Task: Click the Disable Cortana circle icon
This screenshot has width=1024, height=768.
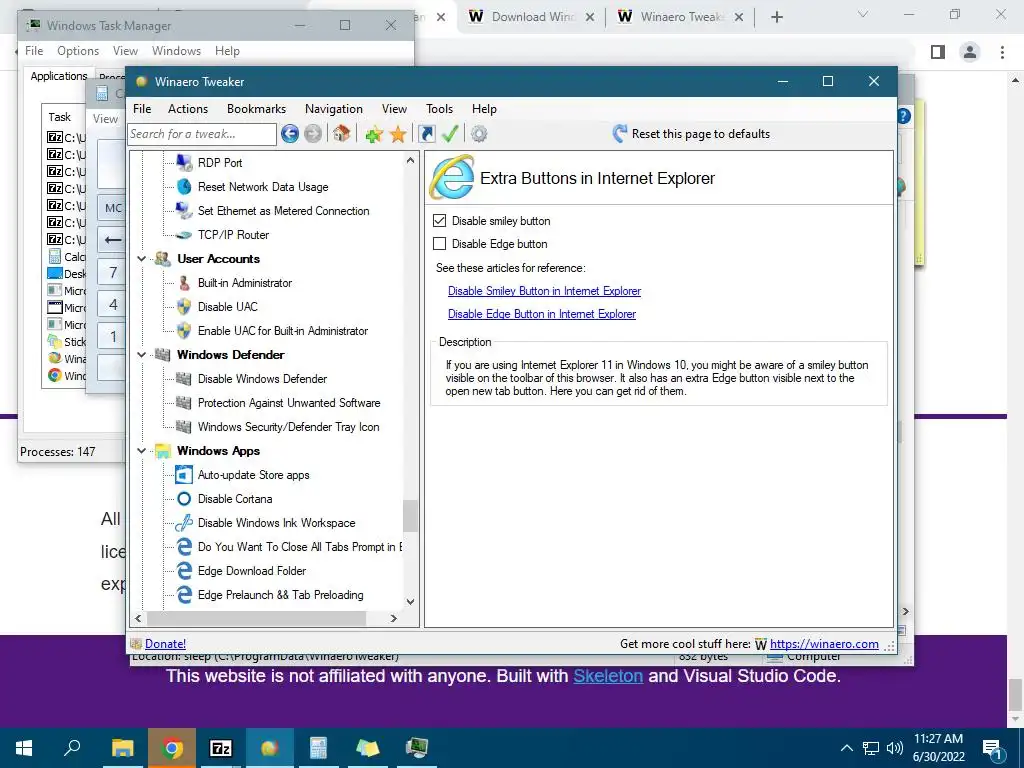Action: point(184,499)
